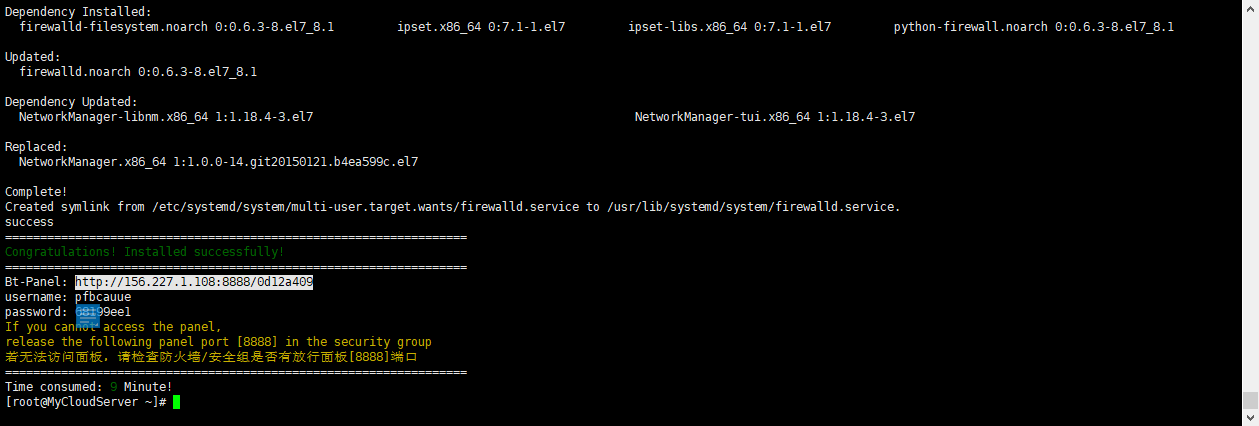The width and height of the screenshot is (1259, 426).
Task: Click the empty scrollbar track above the thumb
Action: (x=1250, y=200)
